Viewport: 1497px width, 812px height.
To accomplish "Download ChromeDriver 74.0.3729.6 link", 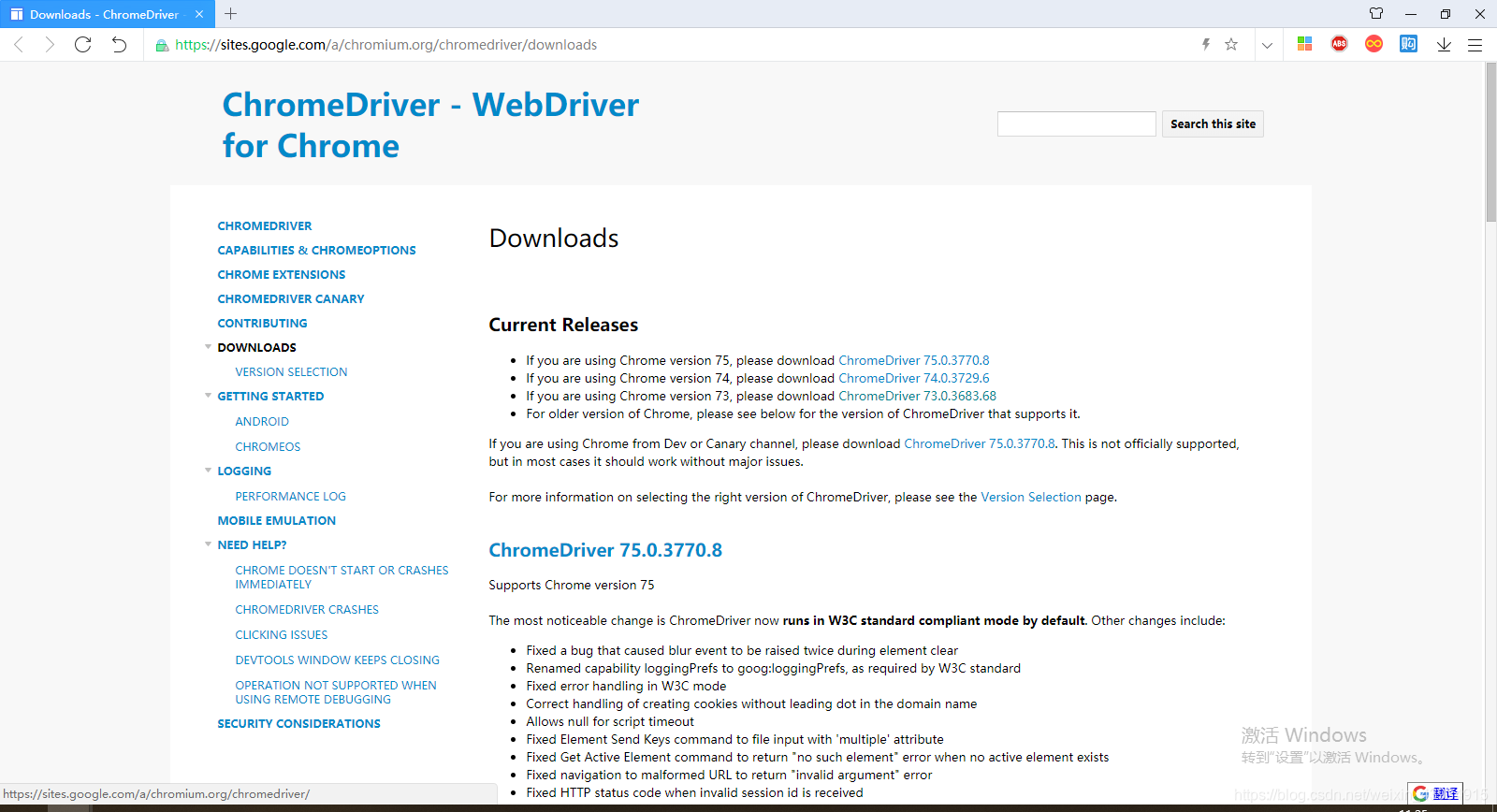I will click(913, 378).
